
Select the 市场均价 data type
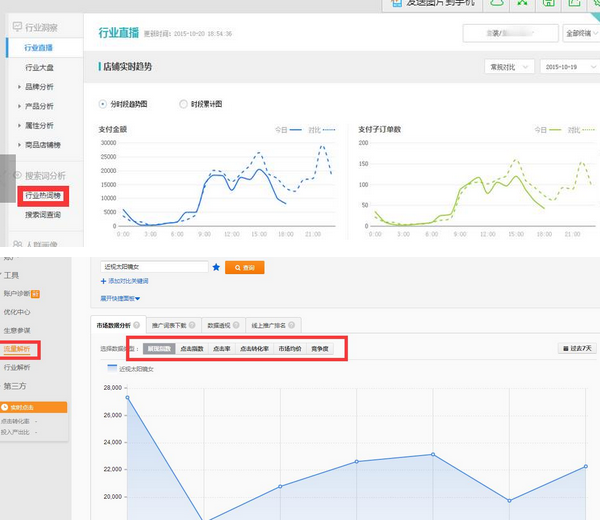click(290, 348)
